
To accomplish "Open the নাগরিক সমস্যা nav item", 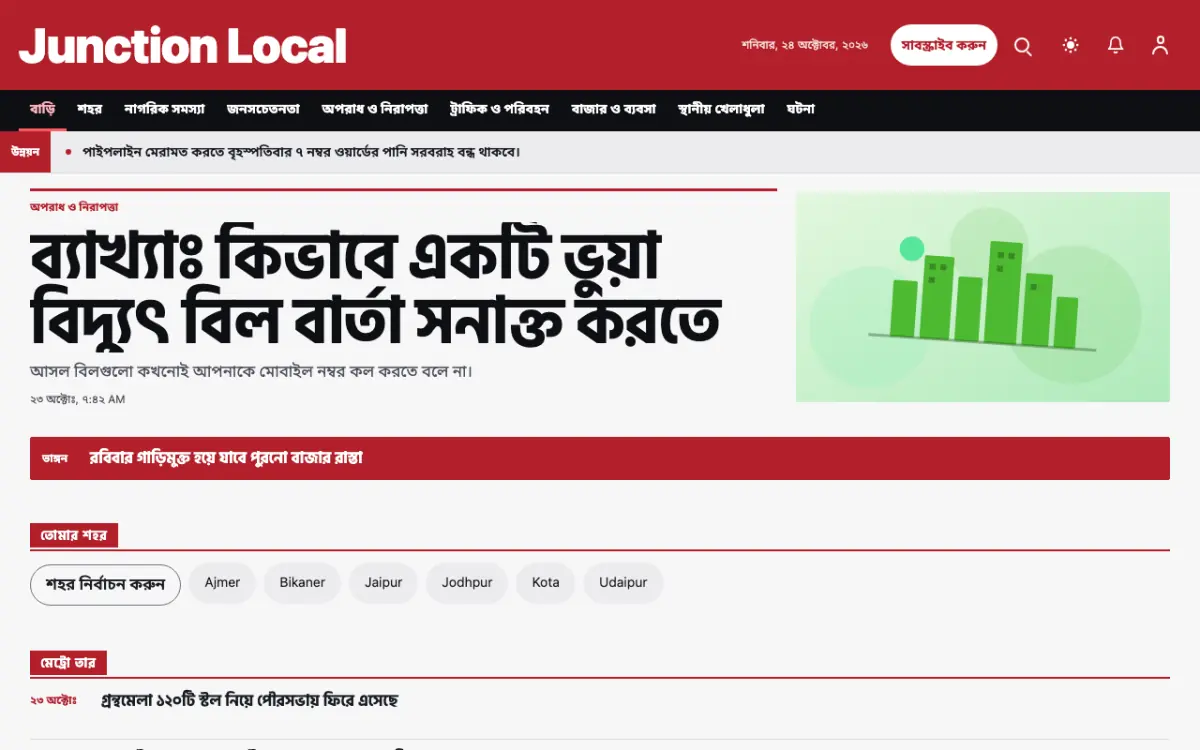I will coord(165,109).
